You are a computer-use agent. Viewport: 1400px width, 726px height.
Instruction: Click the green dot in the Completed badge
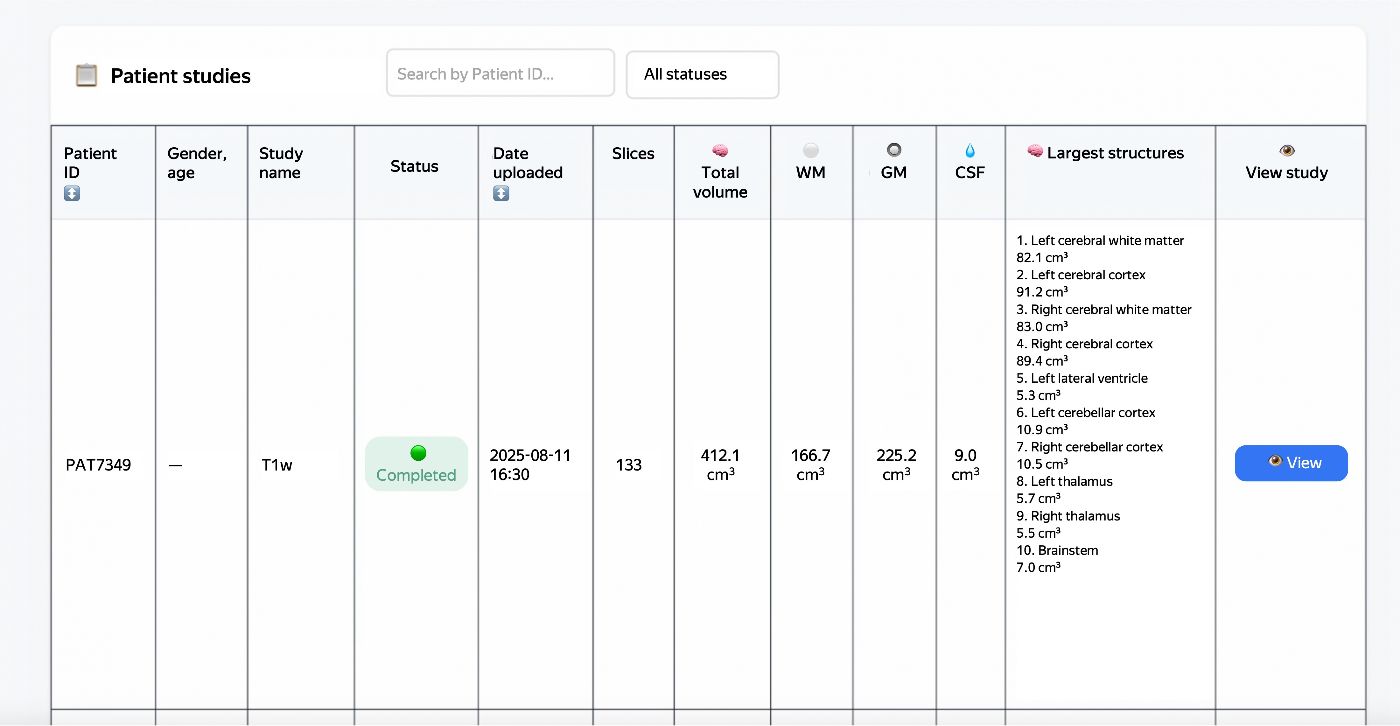(x=418, y=453)
